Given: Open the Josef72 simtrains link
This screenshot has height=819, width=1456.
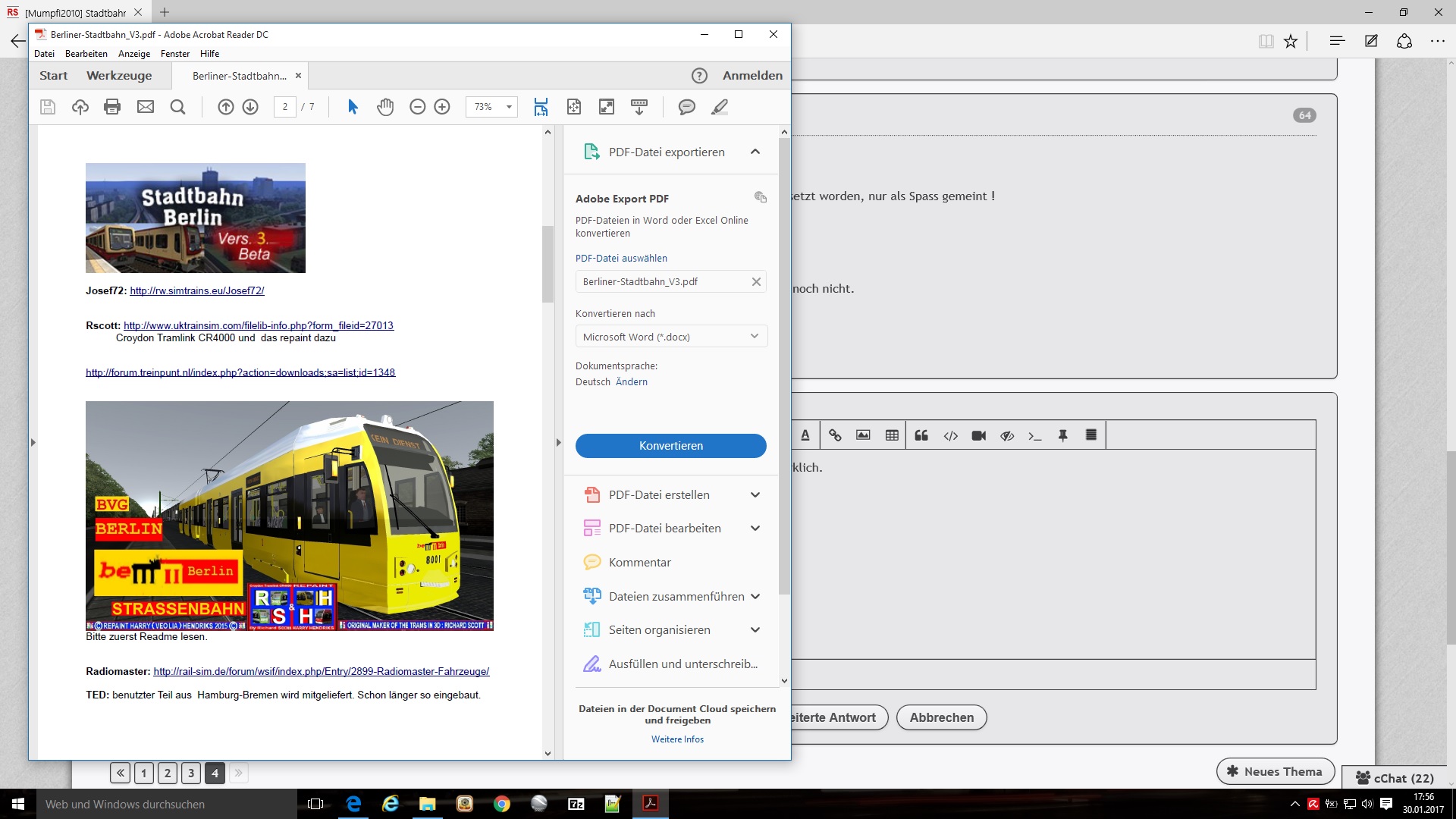Looking at the screenshot, I should click(197, 291).
